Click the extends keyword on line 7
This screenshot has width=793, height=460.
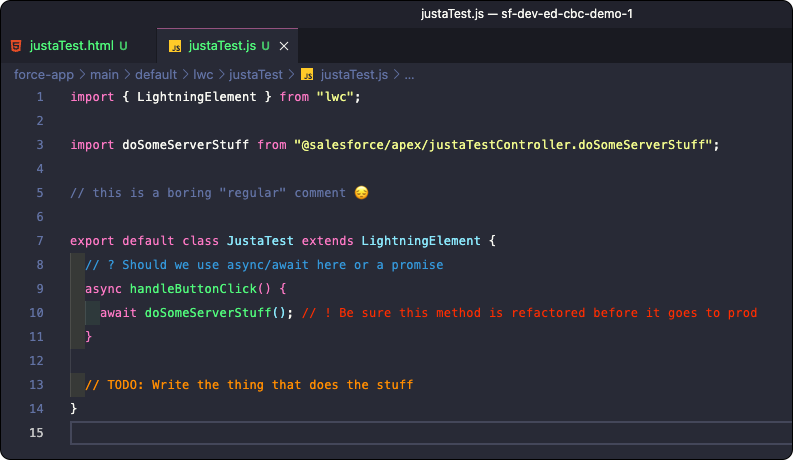[327, 241]
